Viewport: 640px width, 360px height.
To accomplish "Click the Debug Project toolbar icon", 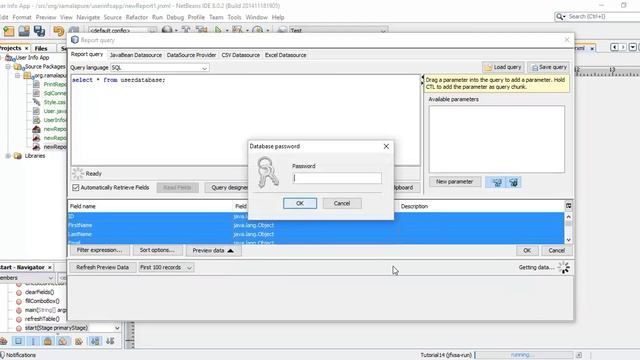I will coord(237,30).
